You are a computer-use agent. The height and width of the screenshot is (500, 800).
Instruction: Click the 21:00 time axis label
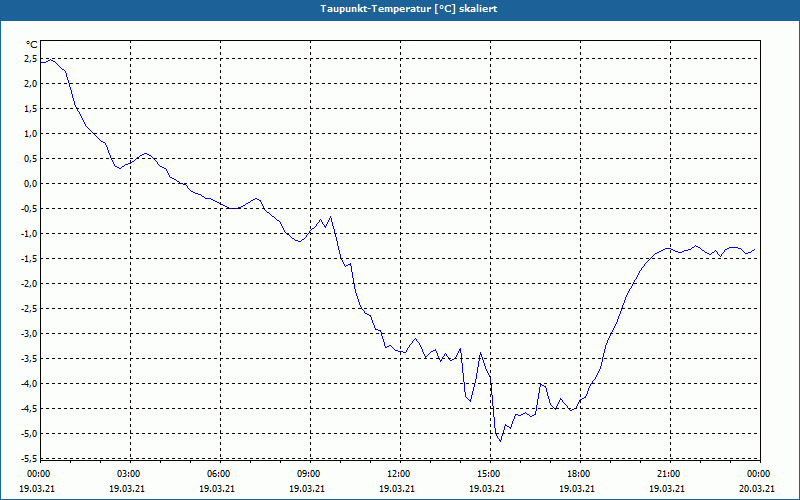668,474
